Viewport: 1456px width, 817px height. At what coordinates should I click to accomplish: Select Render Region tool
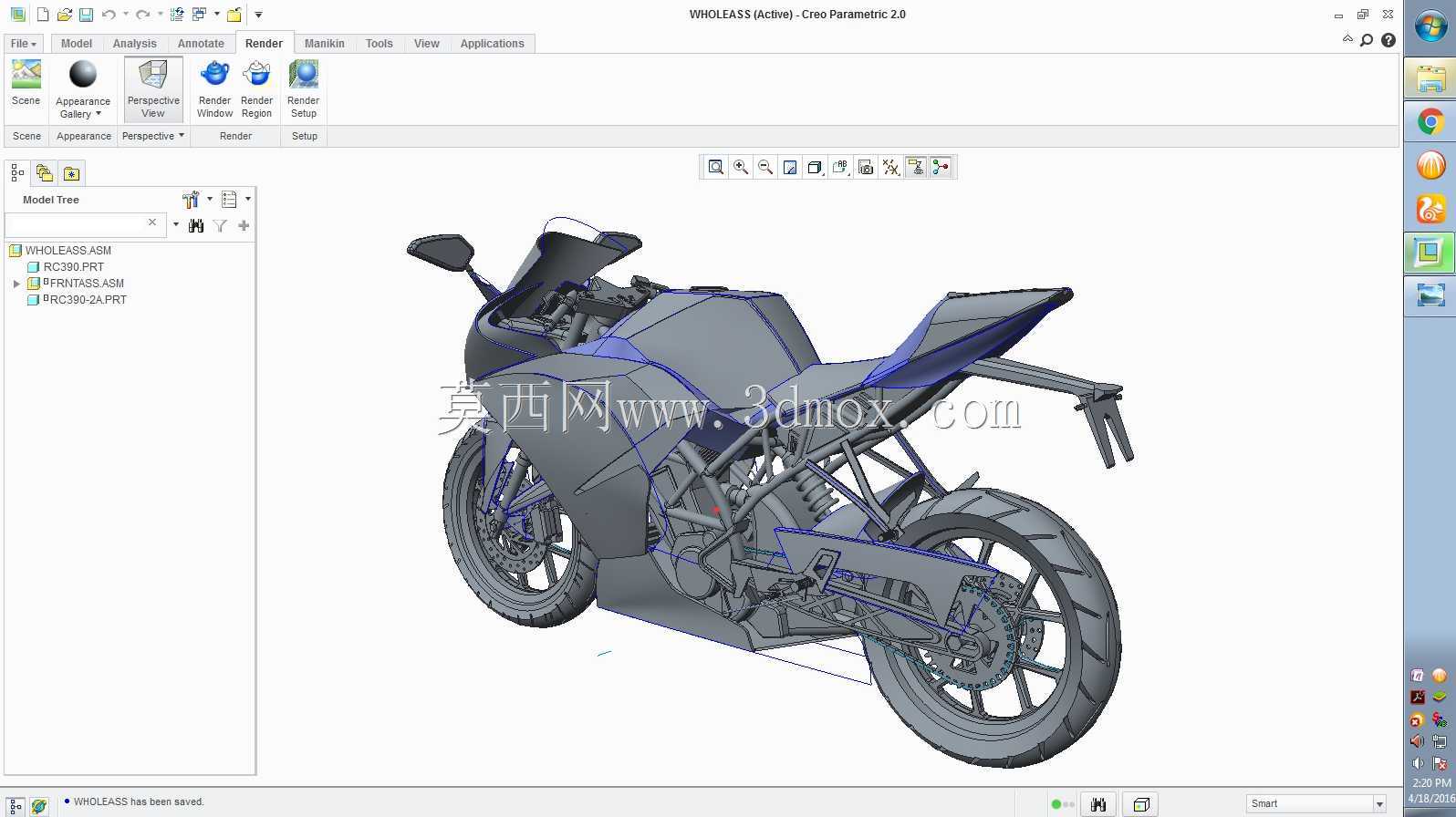pyautogui.click(x=256, y=88)
